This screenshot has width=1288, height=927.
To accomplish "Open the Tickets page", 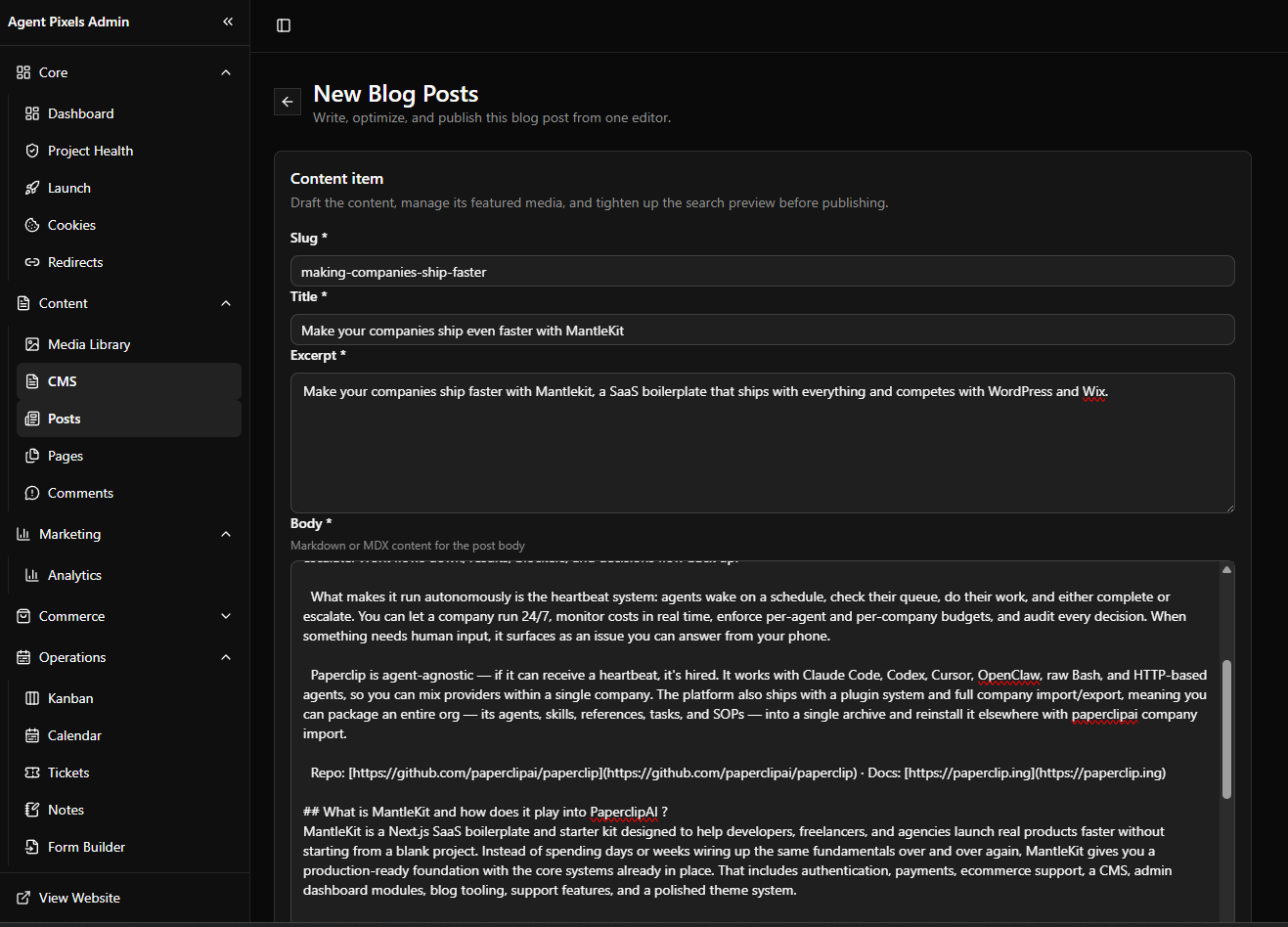I will click(129, 772).
